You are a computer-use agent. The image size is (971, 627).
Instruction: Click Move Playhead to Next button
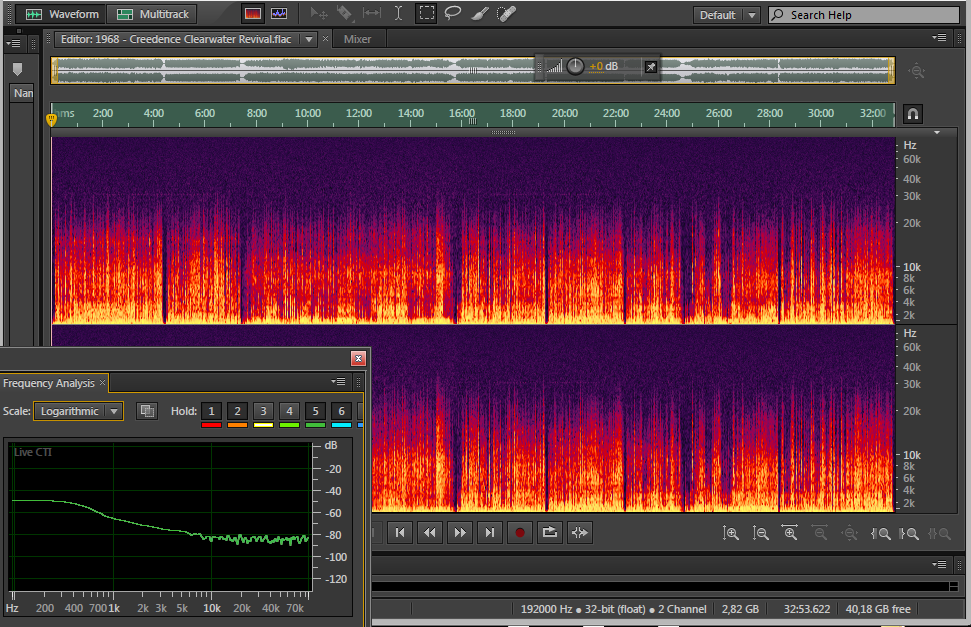click(x=490, y=533)
